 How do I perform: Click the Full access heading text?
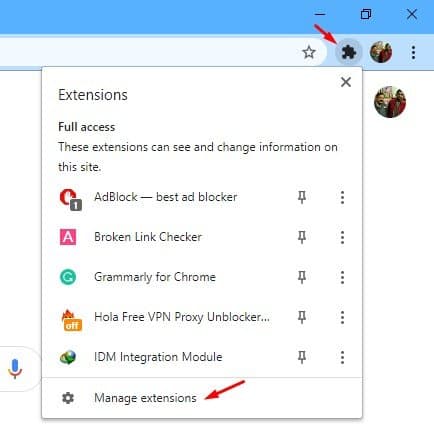tap(87, 127)
